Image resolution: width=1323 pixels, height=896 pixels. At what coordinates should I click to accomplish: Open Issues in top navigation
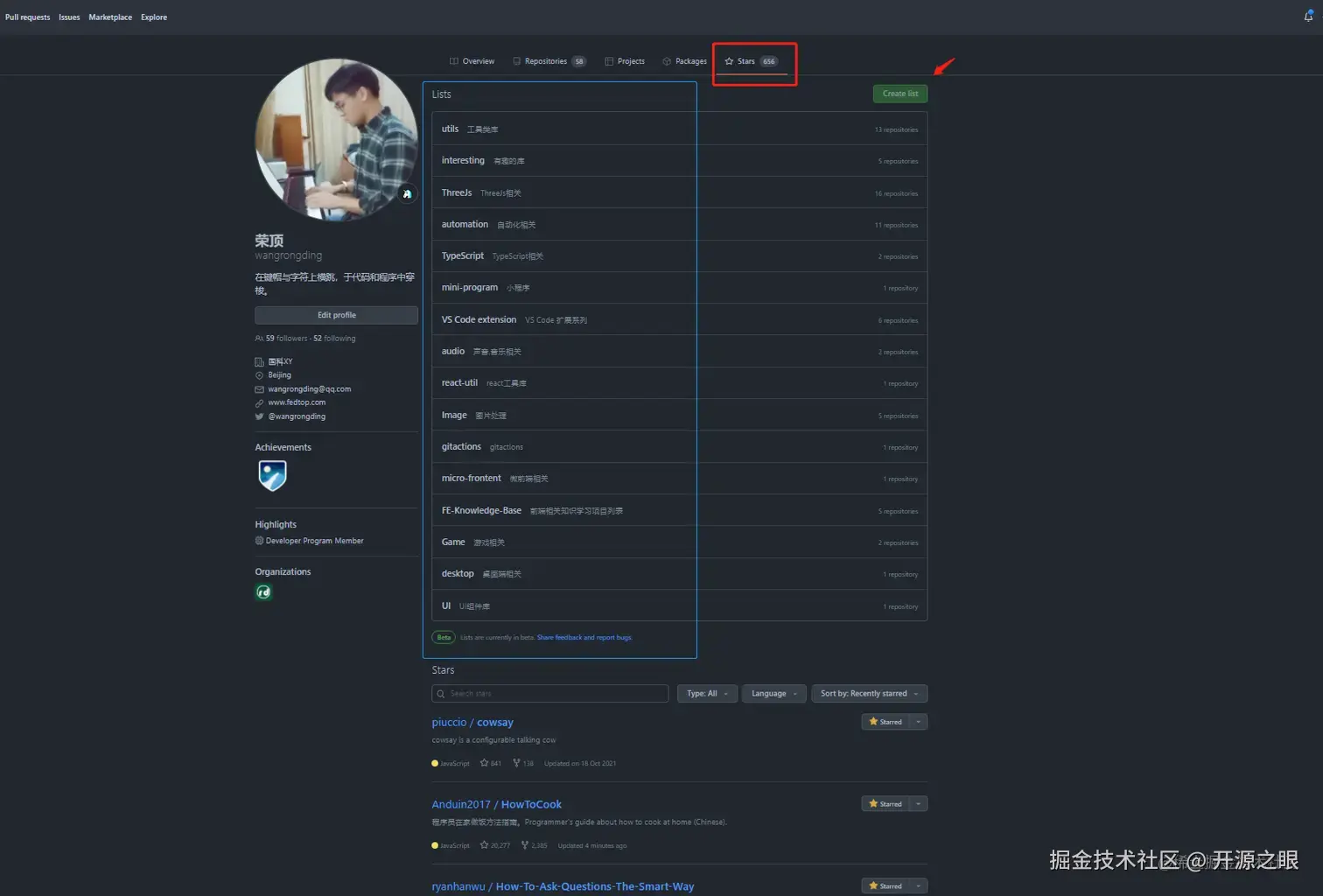coord(69,17)
